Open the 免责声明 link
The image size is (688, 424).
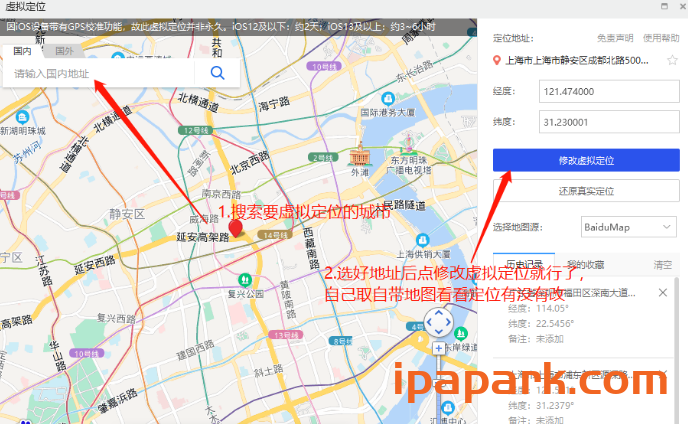(x=615, y=38)
